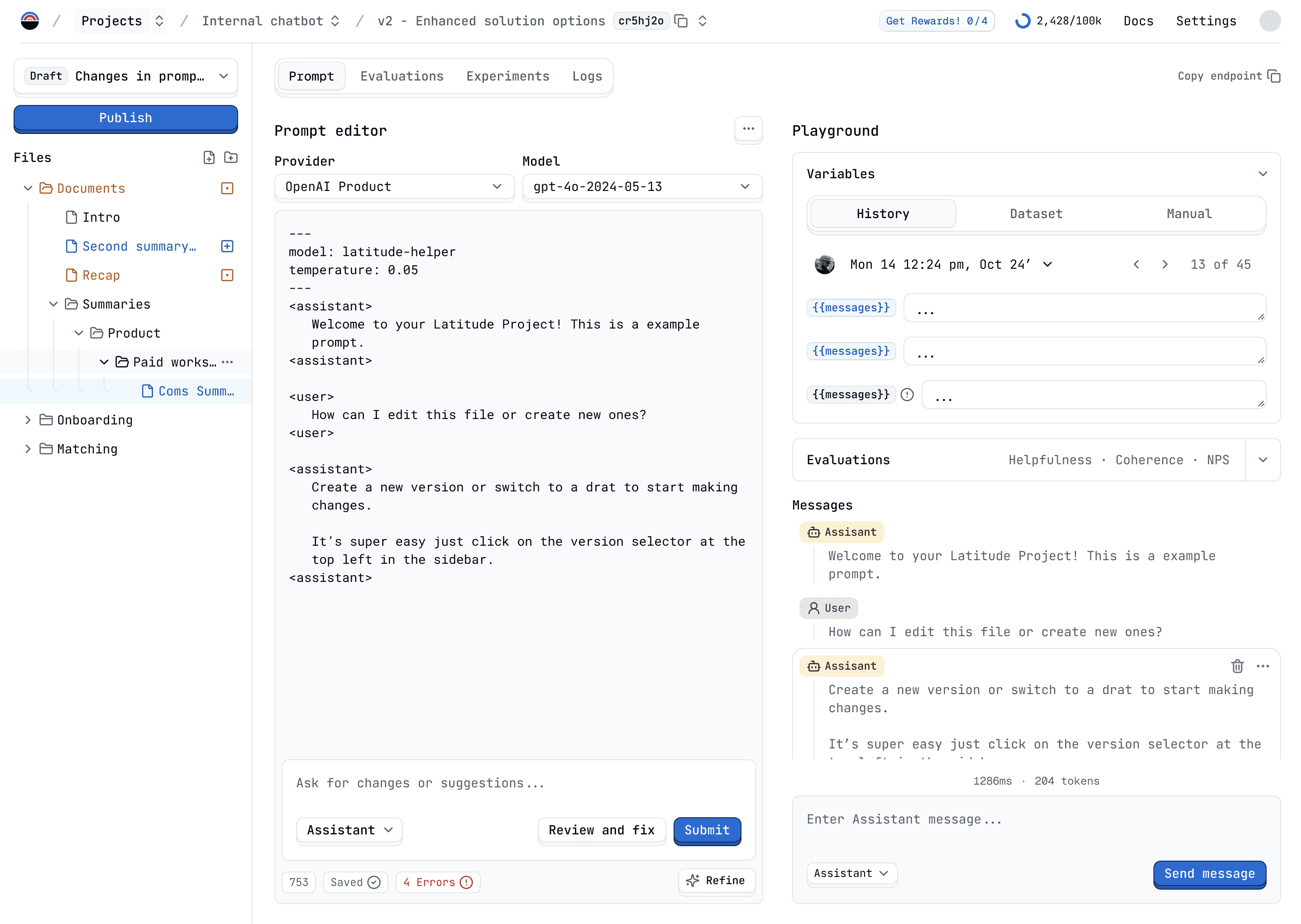Collapse the Summaries folder

53,305
